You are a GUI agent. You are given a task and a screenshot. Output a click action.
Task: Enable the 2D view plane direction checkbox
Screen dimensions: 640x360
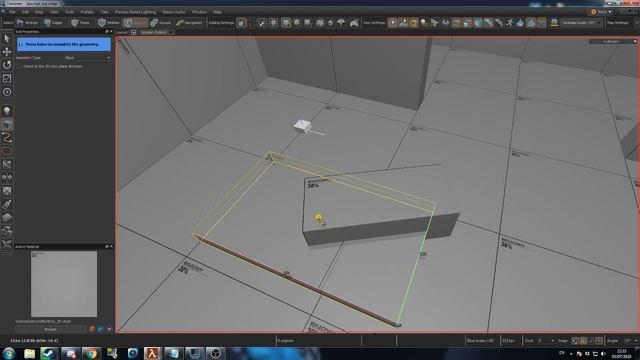click(20, 66)
